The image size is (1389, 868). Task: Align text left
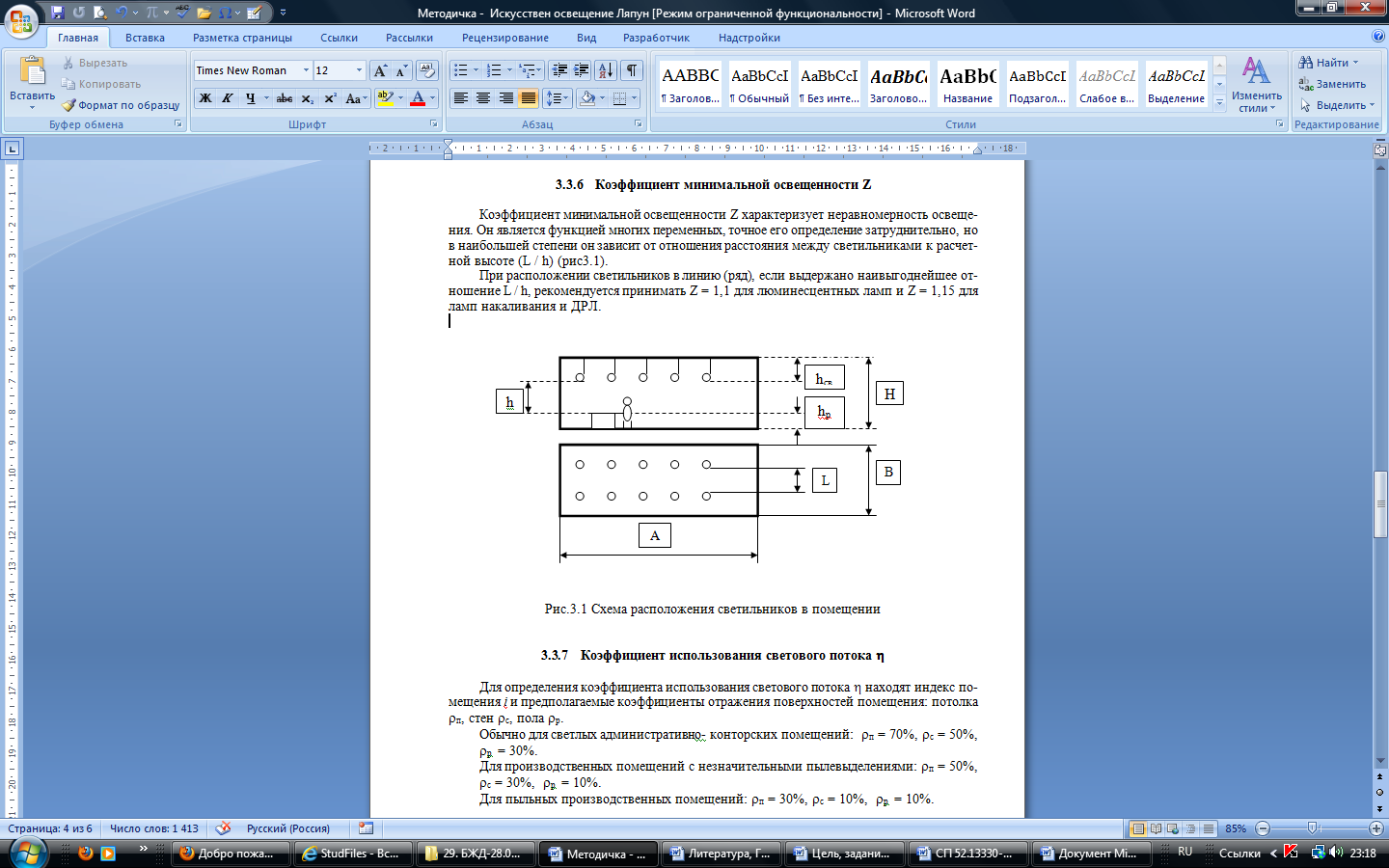click(461, 98)
